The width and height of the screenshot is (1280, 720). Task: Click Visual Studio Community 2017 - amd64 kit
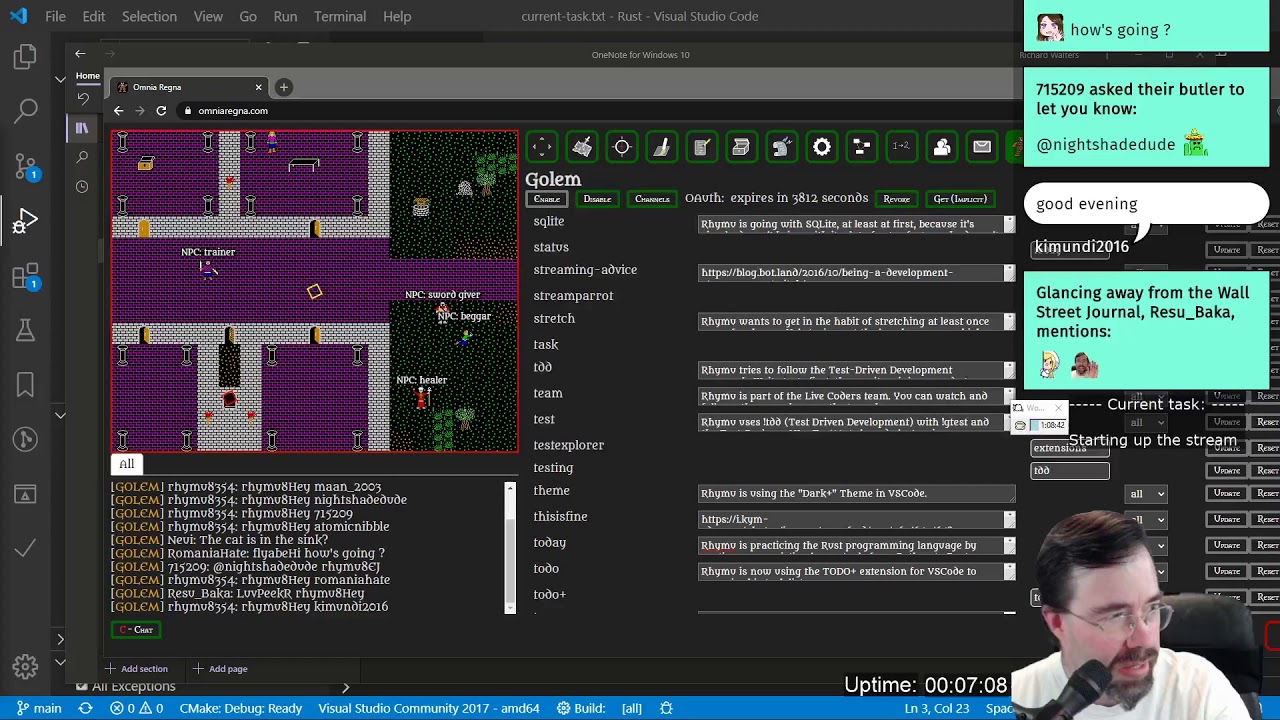(429, 708)
